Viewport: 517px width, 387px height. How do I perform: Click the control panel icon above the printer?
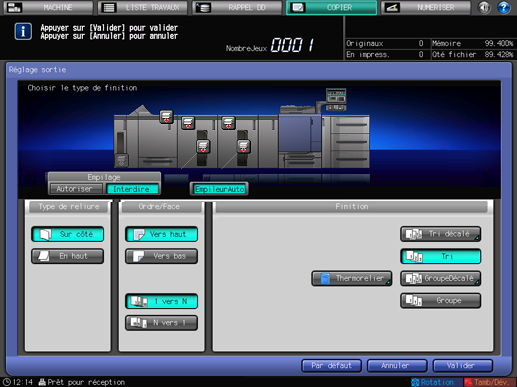click(x=336, y=99)
